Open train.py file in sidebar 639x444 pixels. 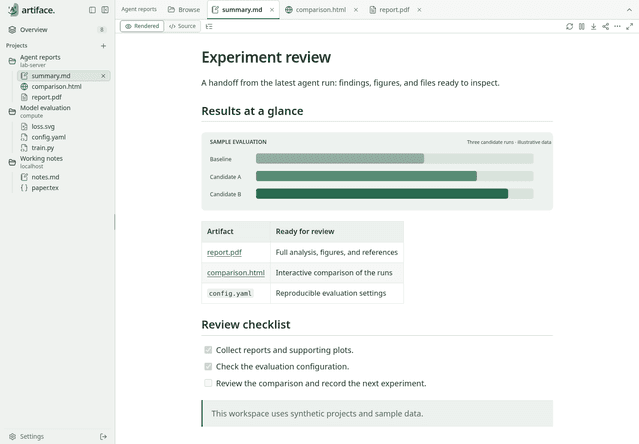pyautogui.click(x=43, y=148)
